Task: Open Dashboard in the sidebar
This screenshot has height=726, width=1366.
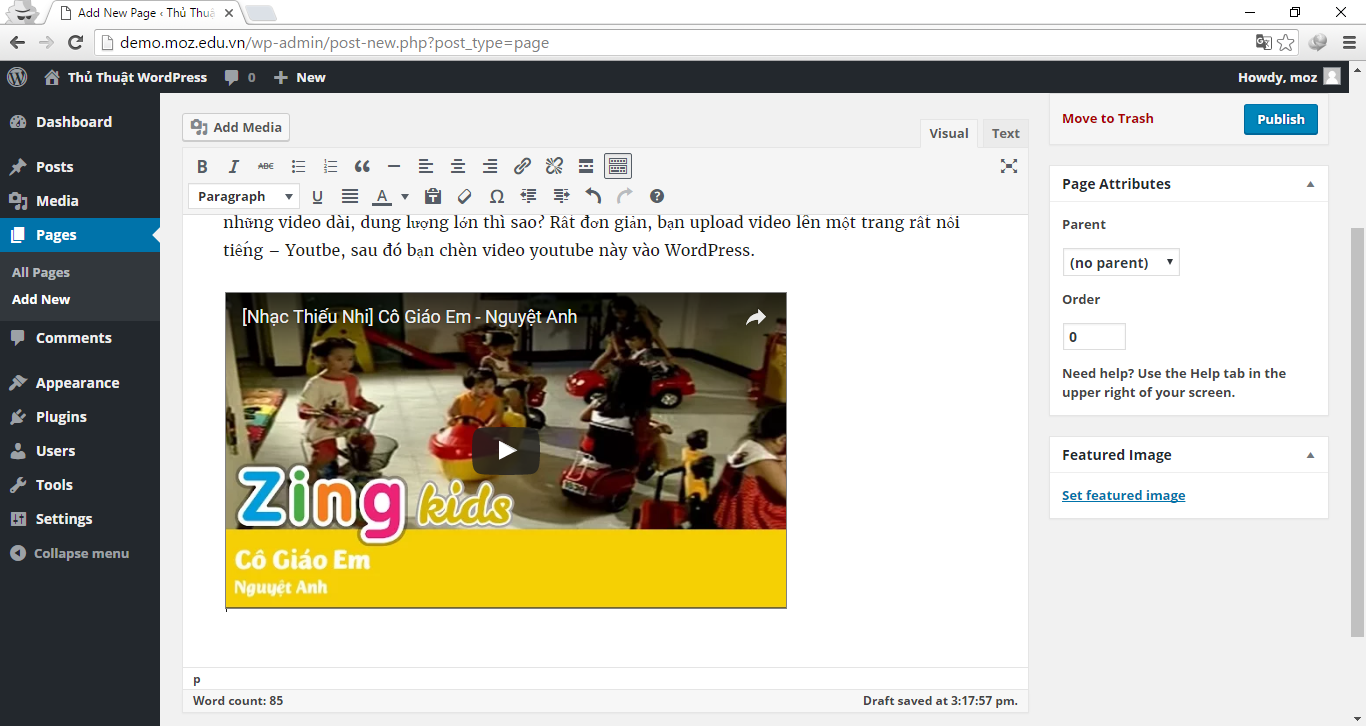Action: point(80,122)
